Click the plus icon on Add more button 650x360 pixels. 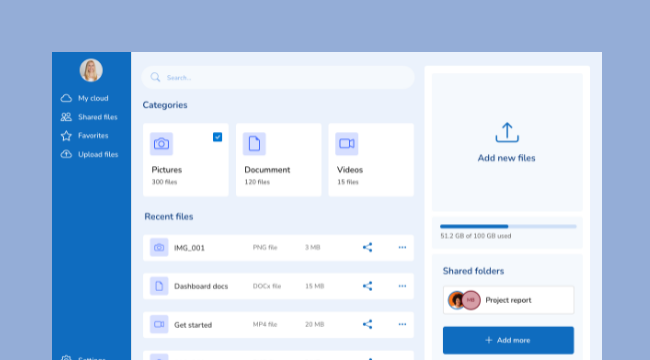489,340
